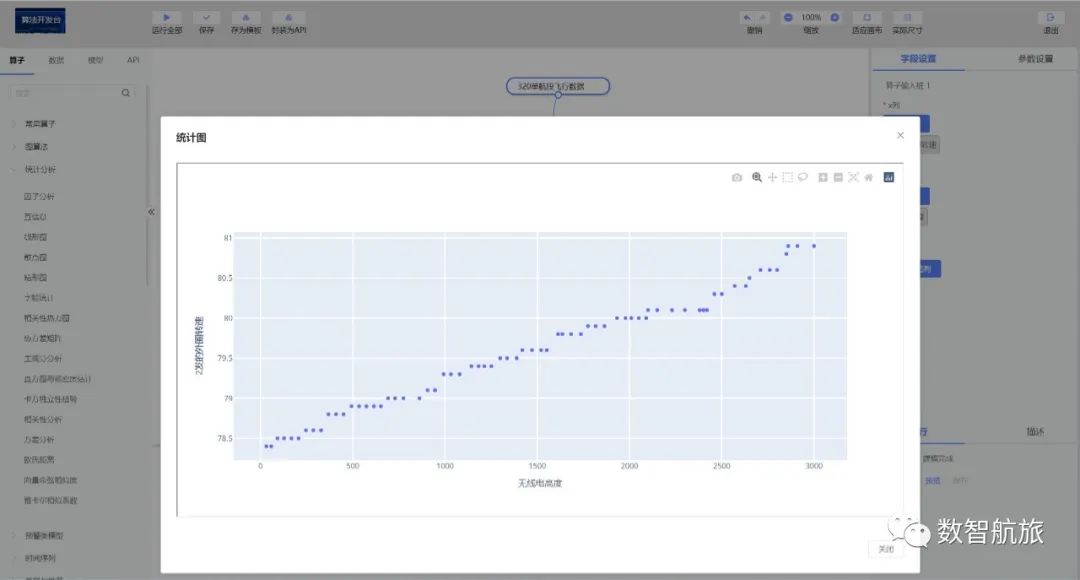Click the 运行全部 play icon in the toolbar
Viewport: 1080px width, 580px height.
click(167, 17)
